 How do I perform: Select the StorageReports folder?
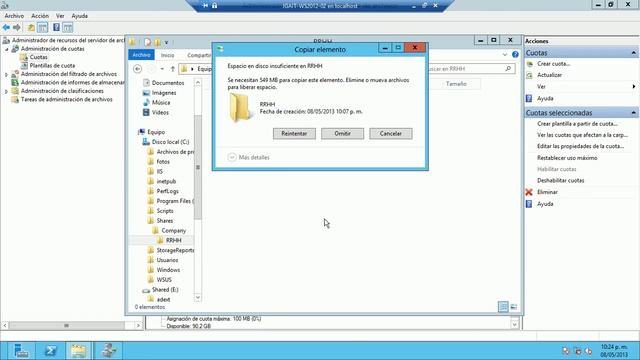pyautogui.click(x=175, y=250)
